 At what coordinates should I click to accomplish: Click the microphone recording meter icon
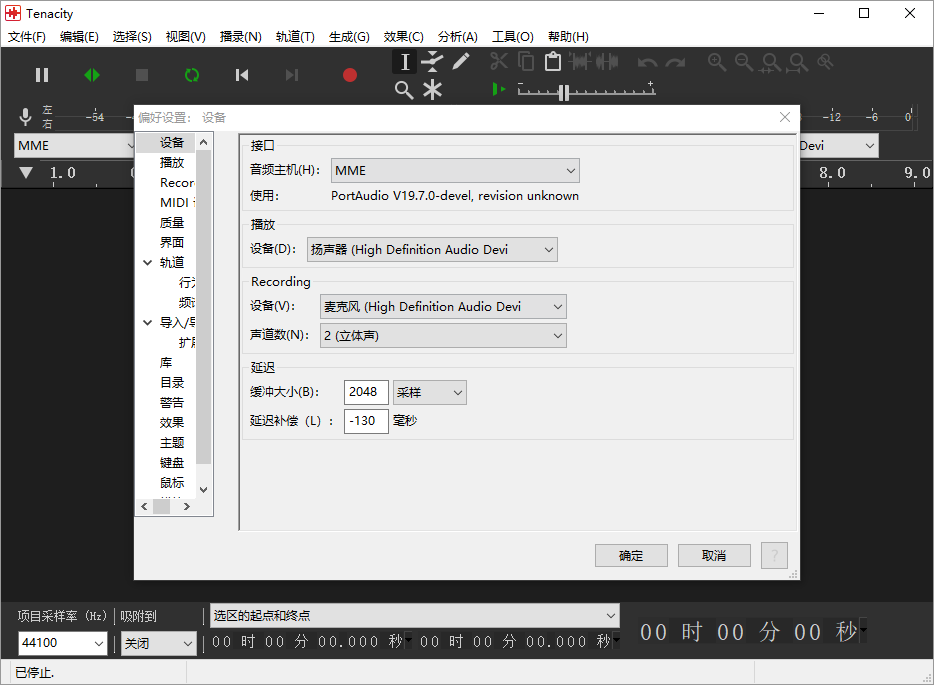tap(25, 116)
